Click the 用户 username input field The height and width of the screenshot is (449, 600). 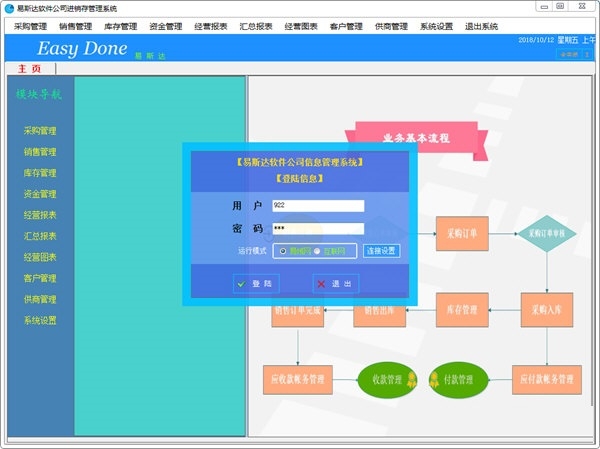pos(318,206)
